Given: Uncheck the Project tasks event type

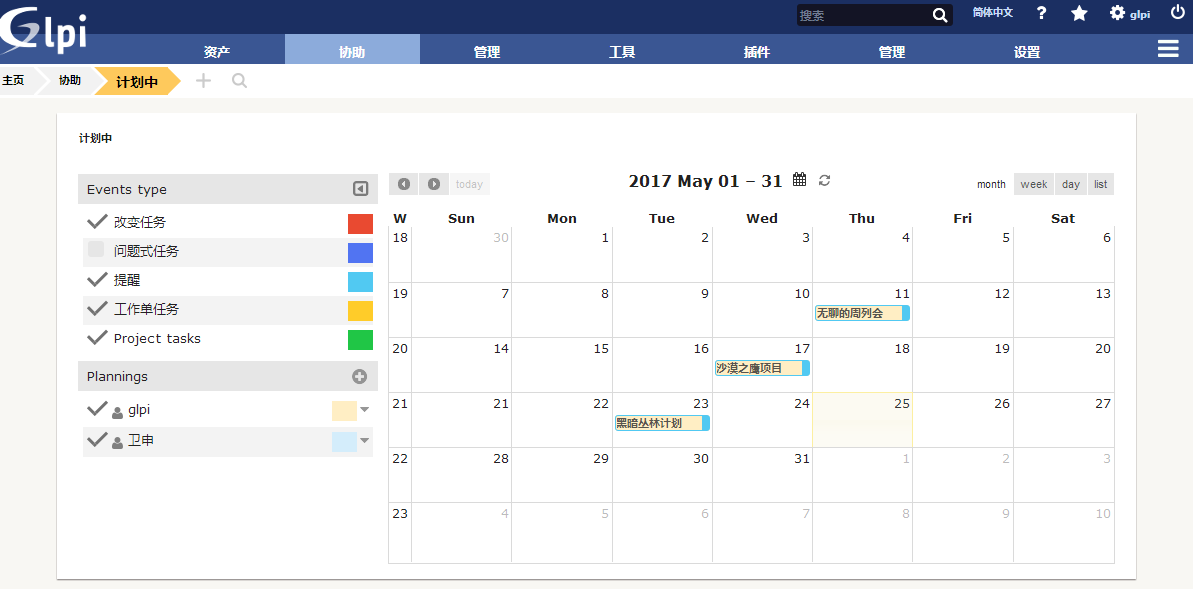Looking at the screenshot, I should [97, 338].
